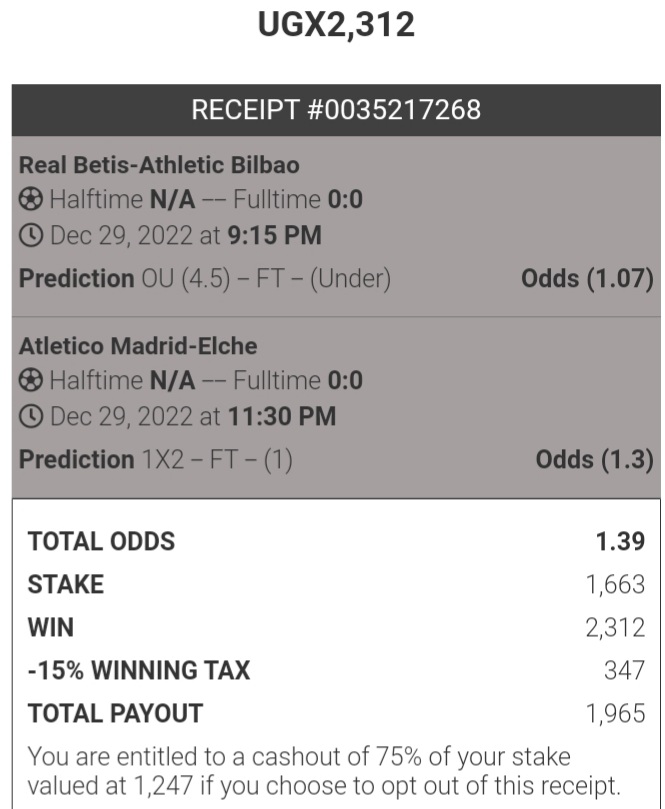Tap the Fulltime 0:0 score for Real Betis
Viewport: 665px width, 809px height.
[x=298, y=200]
